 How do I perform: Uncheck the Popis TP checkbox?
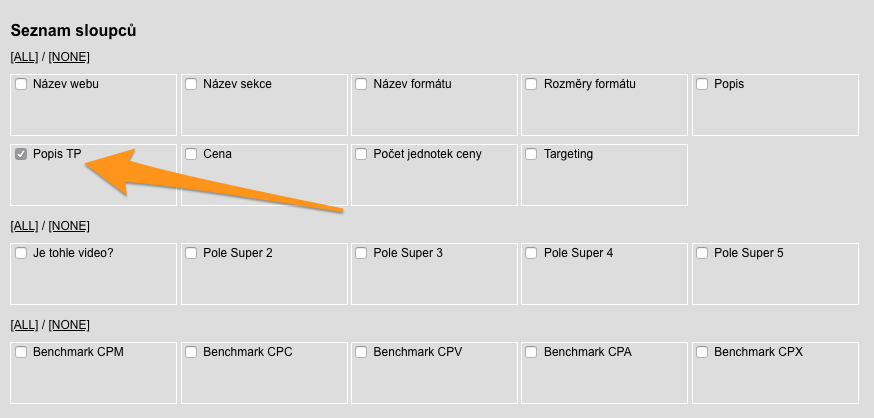(x=21, y=155)
